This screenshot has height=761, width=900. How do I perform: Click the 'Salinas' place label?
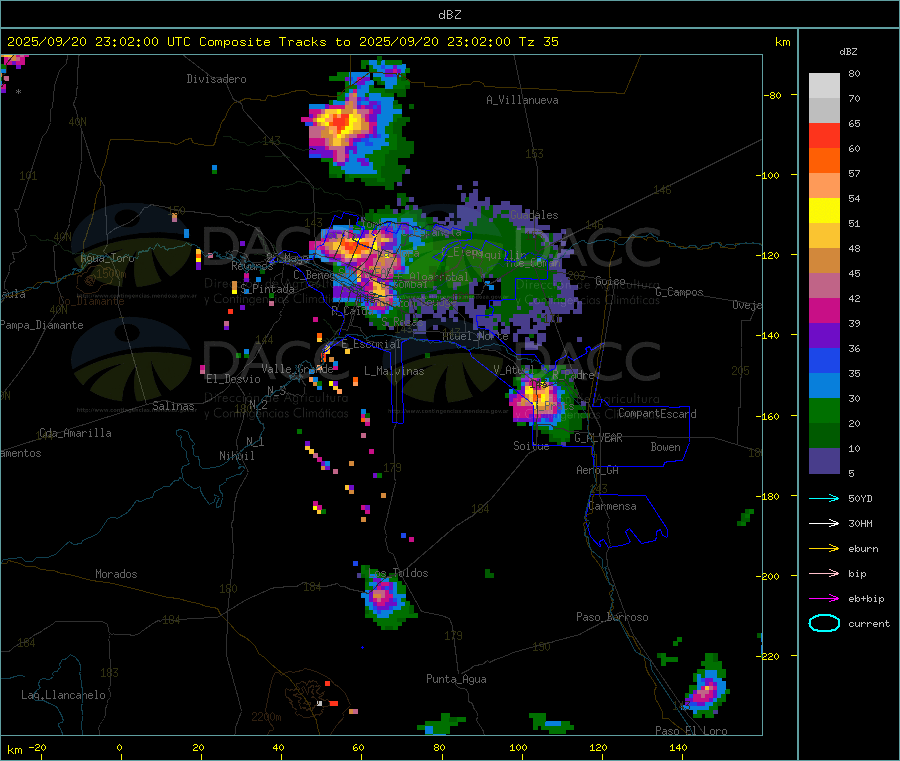(x=173, y=406)
